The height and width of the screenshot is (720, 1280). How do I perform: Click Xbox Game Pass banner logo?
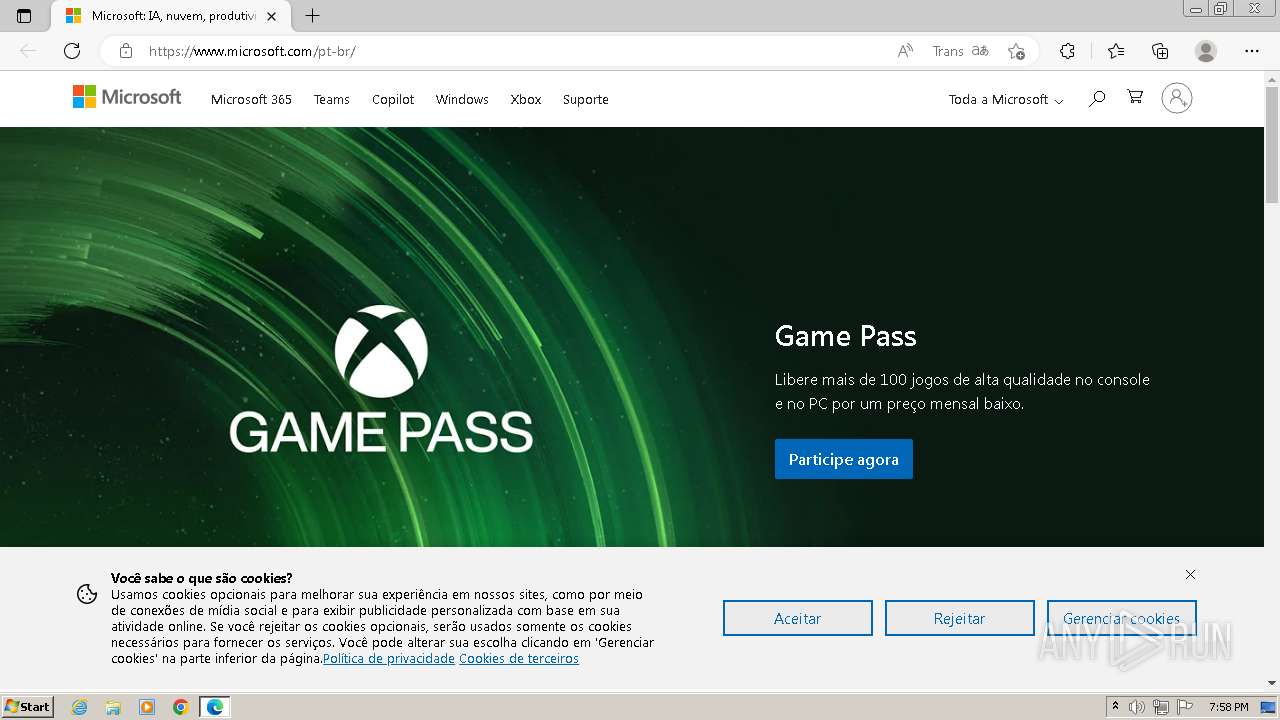tap(381, 378)
